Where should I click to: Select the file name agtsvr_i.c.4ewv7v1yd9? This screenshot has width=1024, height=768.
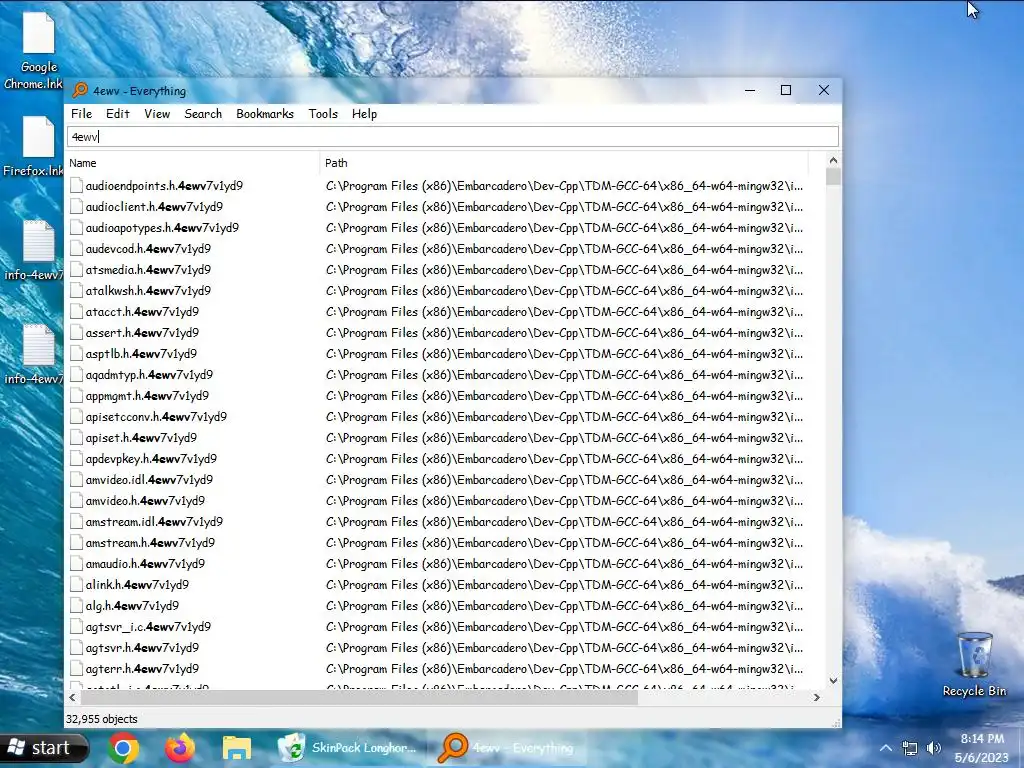click(x=148, y=627)
